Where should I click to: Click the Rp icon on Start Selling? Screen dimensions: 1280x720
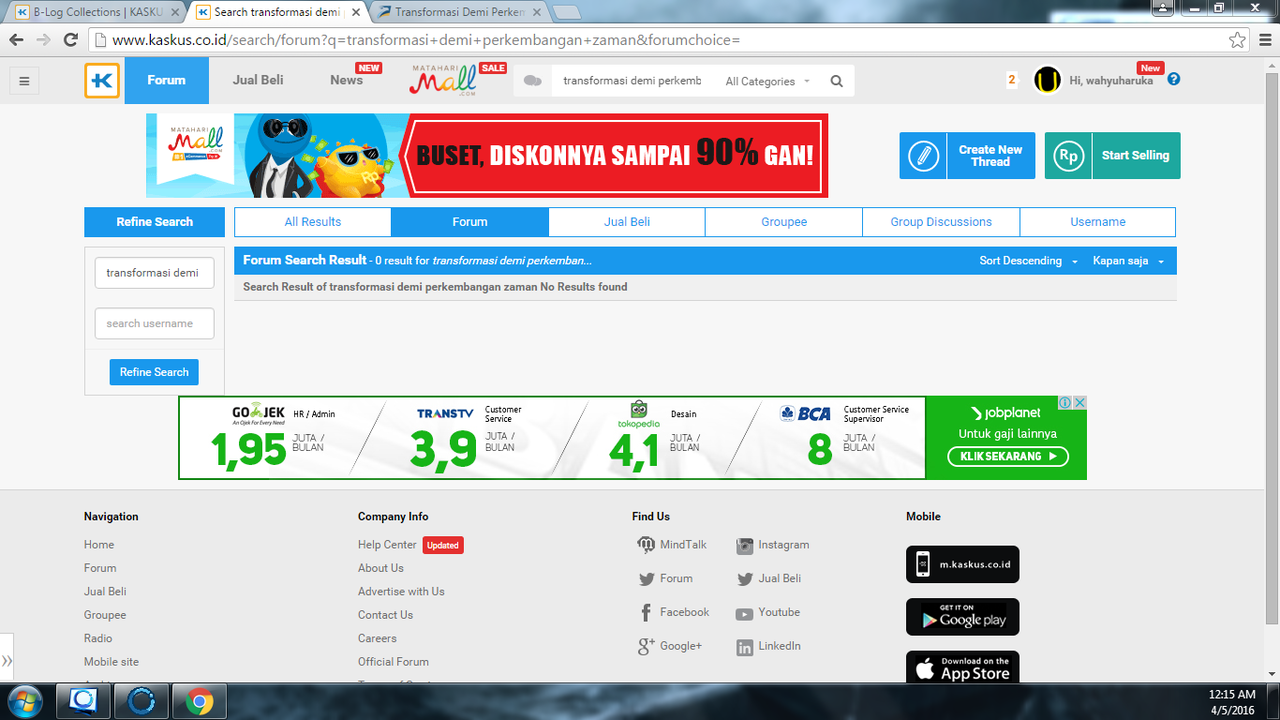(x=1069, y=156)
